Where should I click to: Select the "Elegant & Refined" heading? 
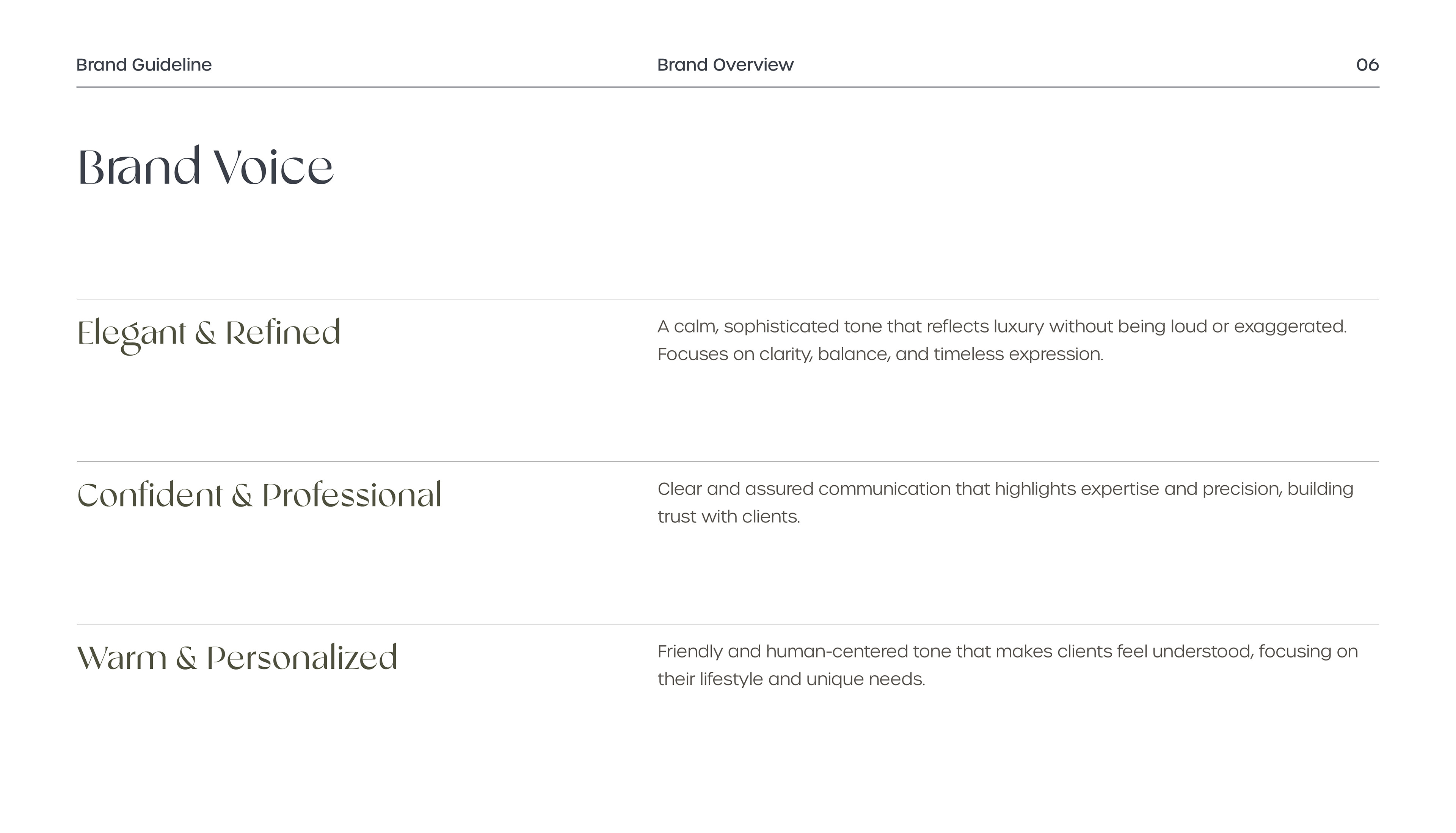[209, 334]
